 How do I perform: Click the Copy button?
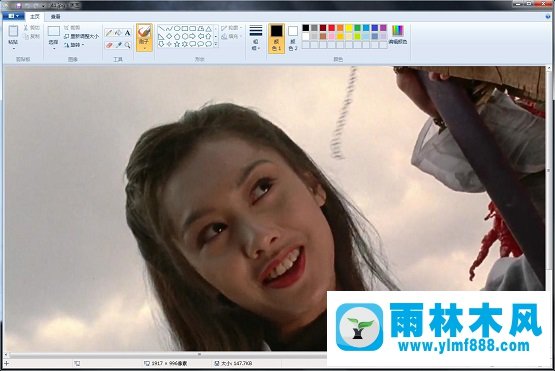click(32, 36)
